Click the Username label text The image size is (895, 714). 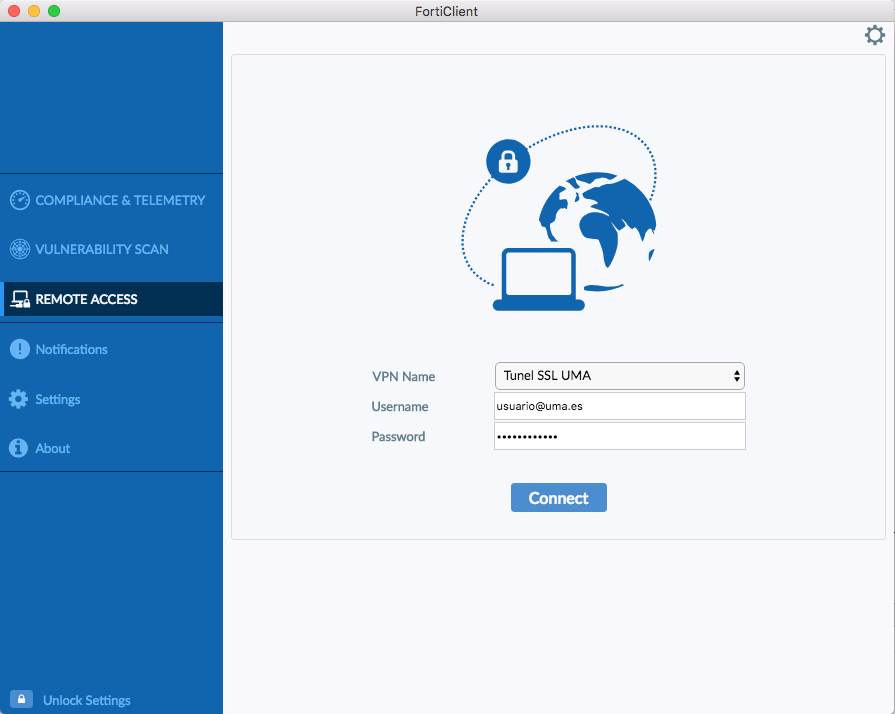click(400, 407)
